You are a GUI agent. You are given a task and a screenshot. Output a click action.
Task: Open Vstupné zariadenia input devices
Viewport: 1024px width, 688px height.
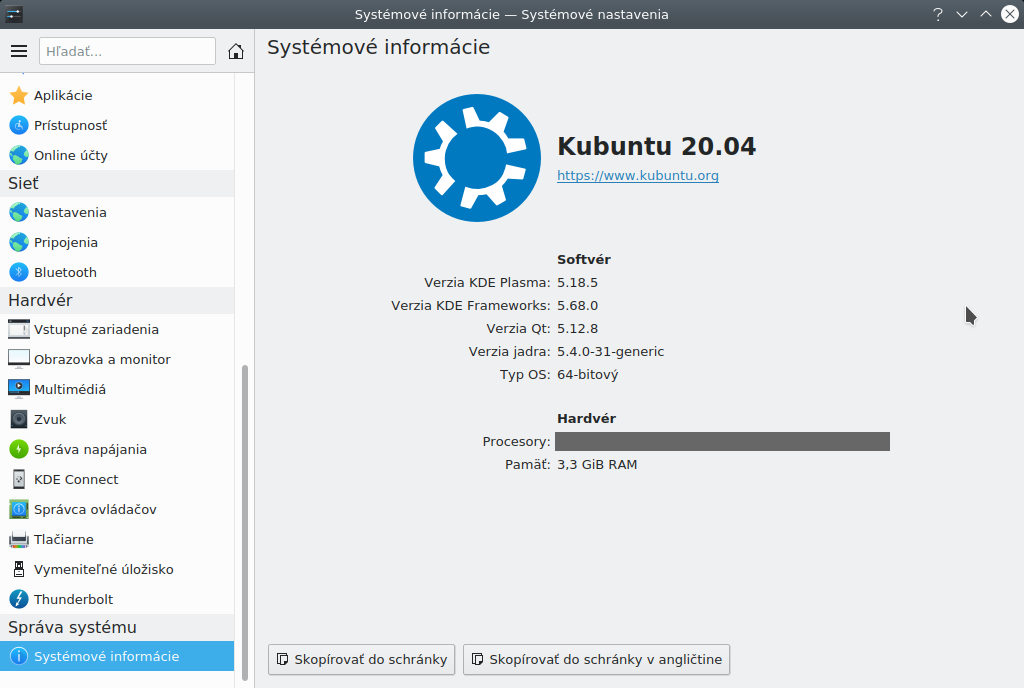pos(117,329)
